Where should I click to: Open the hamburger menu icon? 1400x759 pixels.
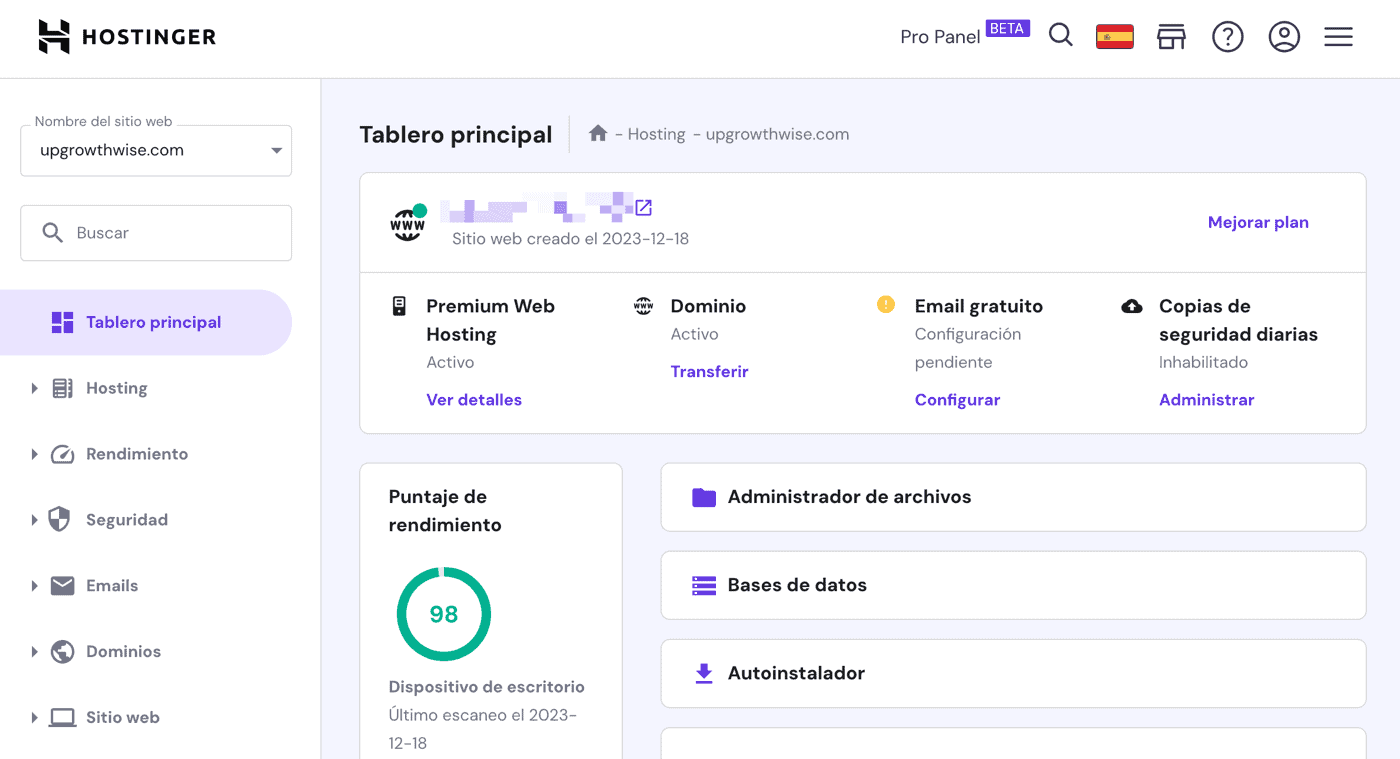(1338, 37)
